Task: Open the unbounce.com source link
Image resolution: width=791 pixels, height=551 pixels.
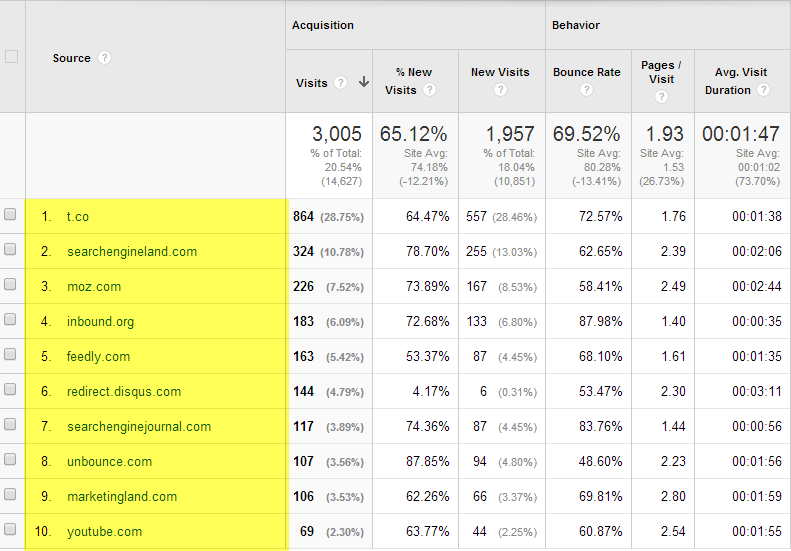Action: [109, 462]
